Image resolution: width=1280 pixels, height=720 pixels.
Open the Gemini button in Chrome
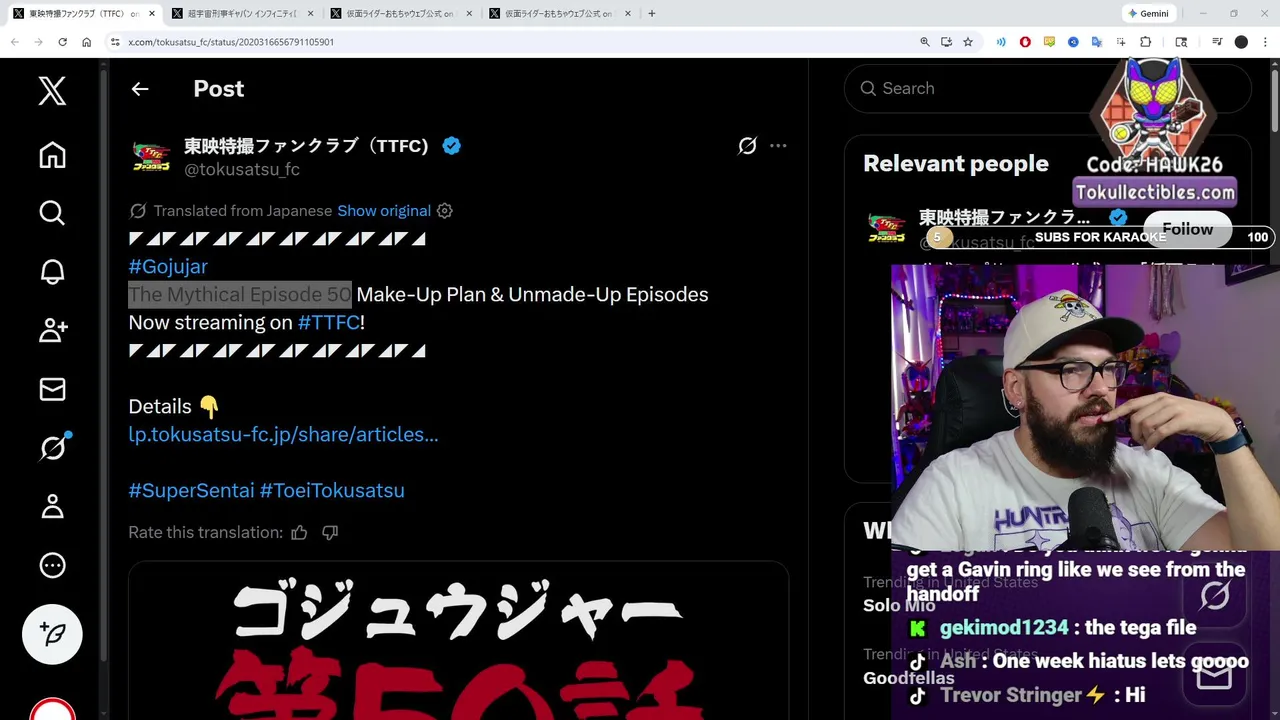(x=1148, y=14)
